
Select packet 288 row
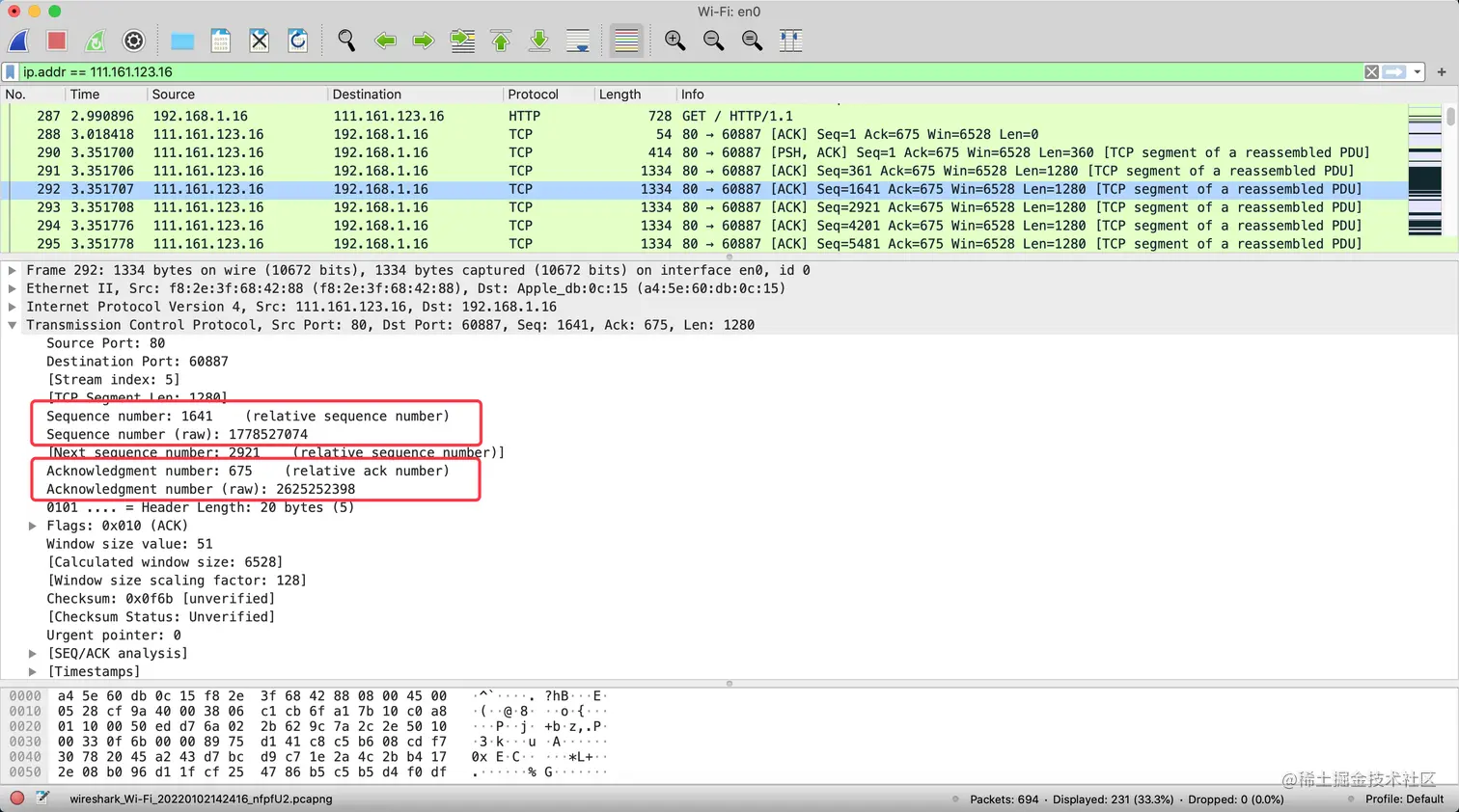[704, 134]
